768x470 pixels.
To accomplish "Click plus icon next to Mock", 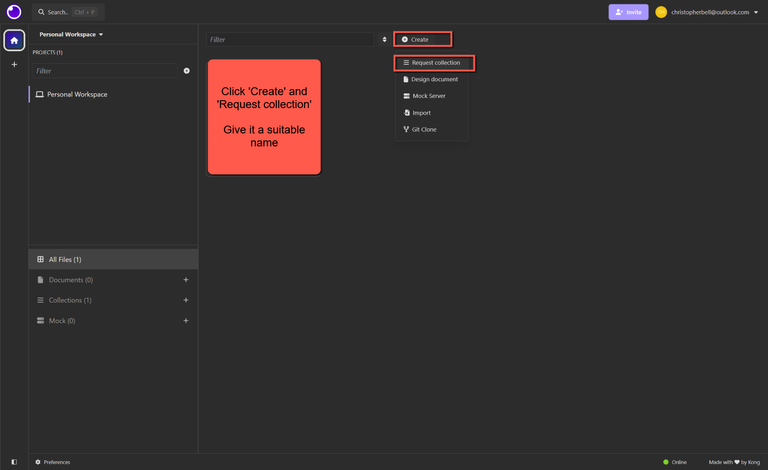I will pos(186,321).
